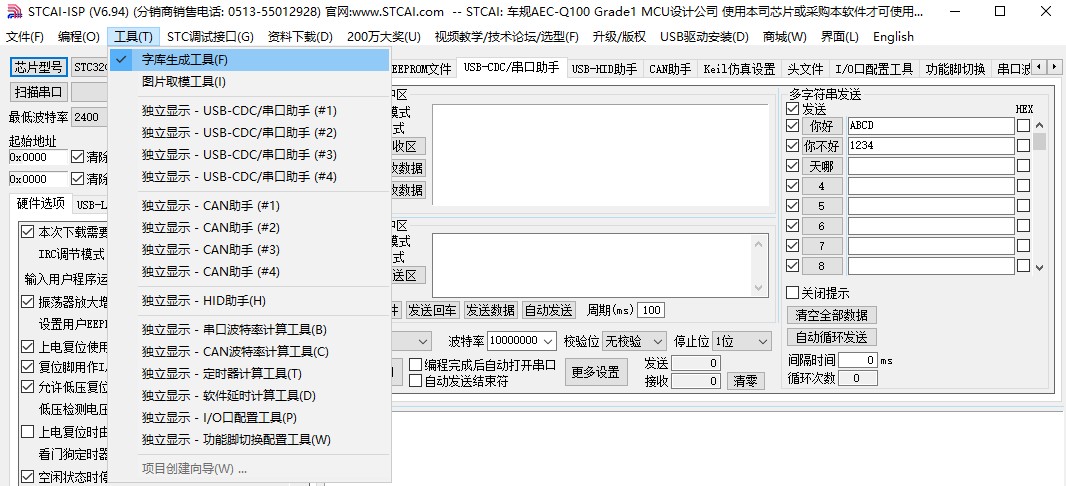Click multi-string list scroll-down arrow

point(1039,268)
